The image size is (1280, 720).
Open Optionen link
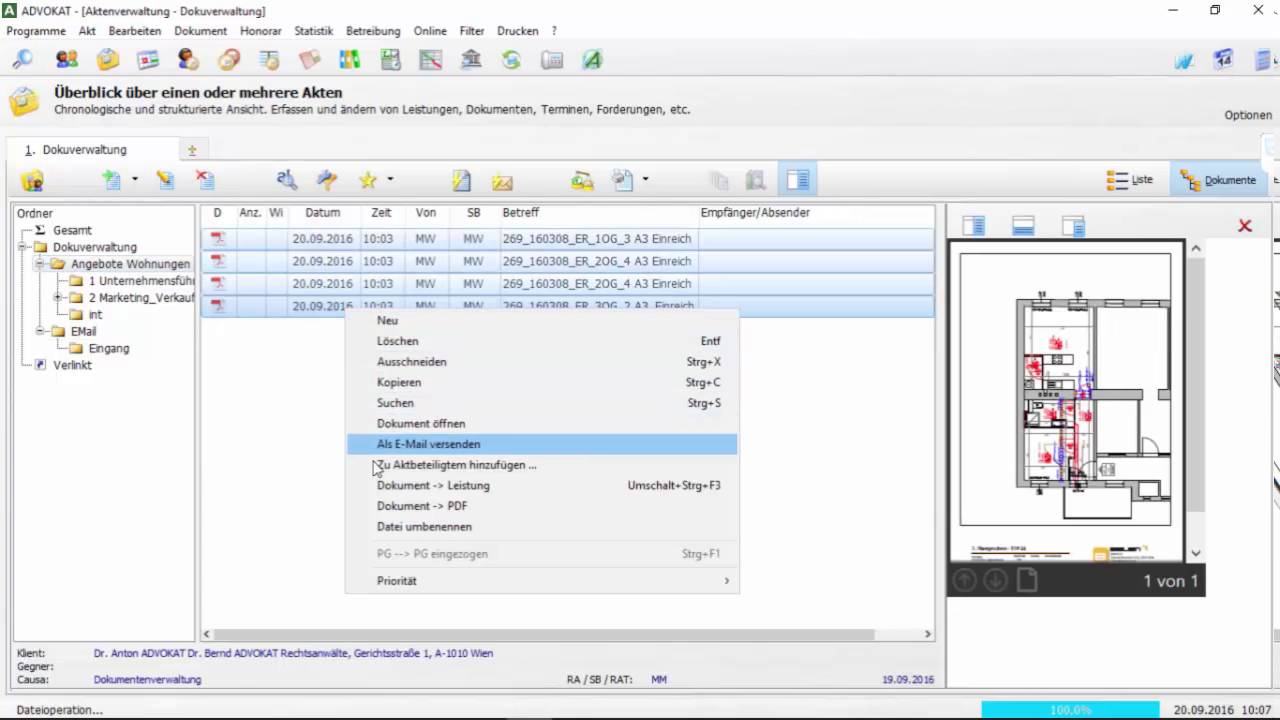(x=1248, y=115)
